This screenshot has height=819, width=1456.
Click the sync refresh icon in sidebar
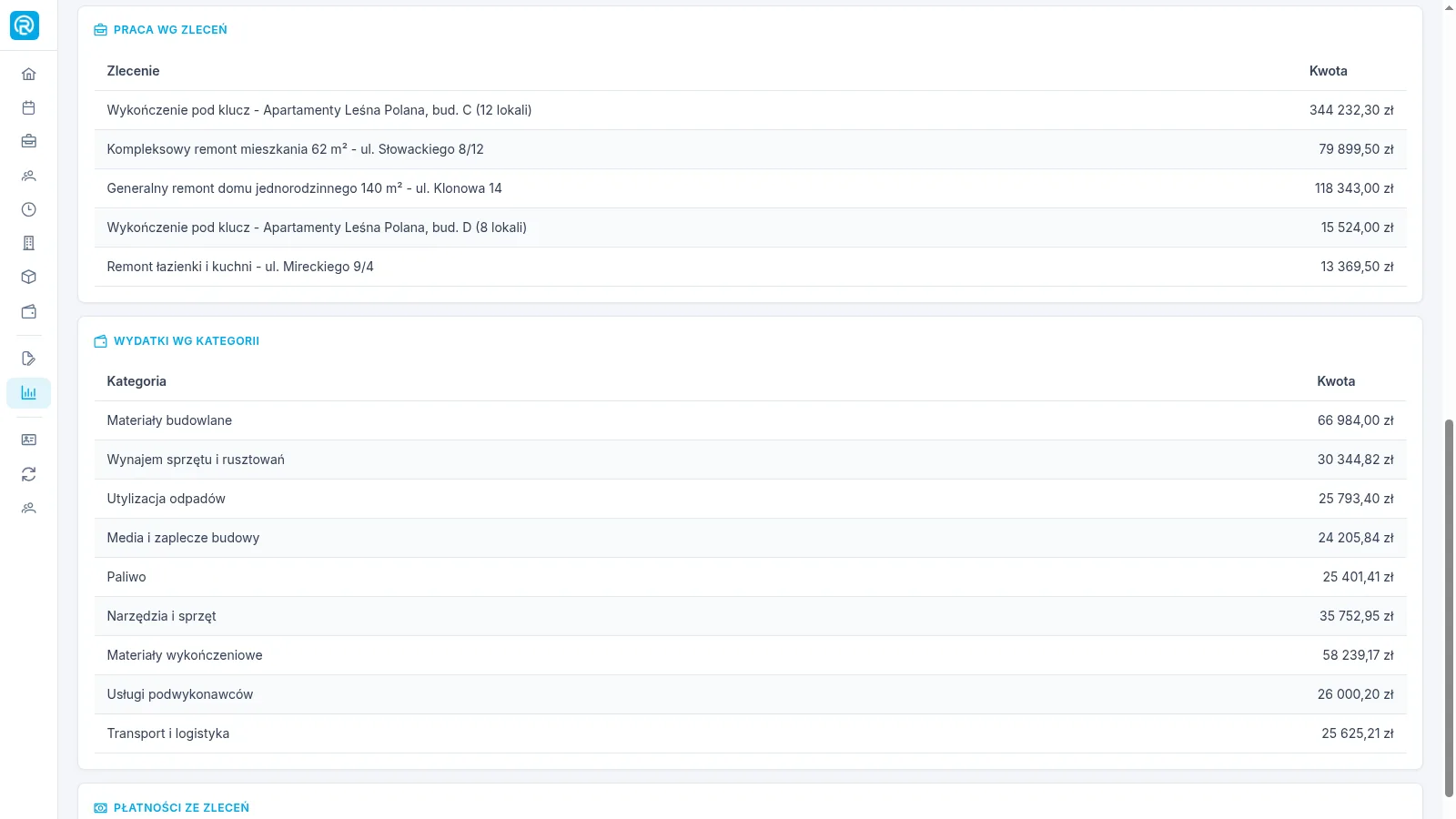point(28,474)
